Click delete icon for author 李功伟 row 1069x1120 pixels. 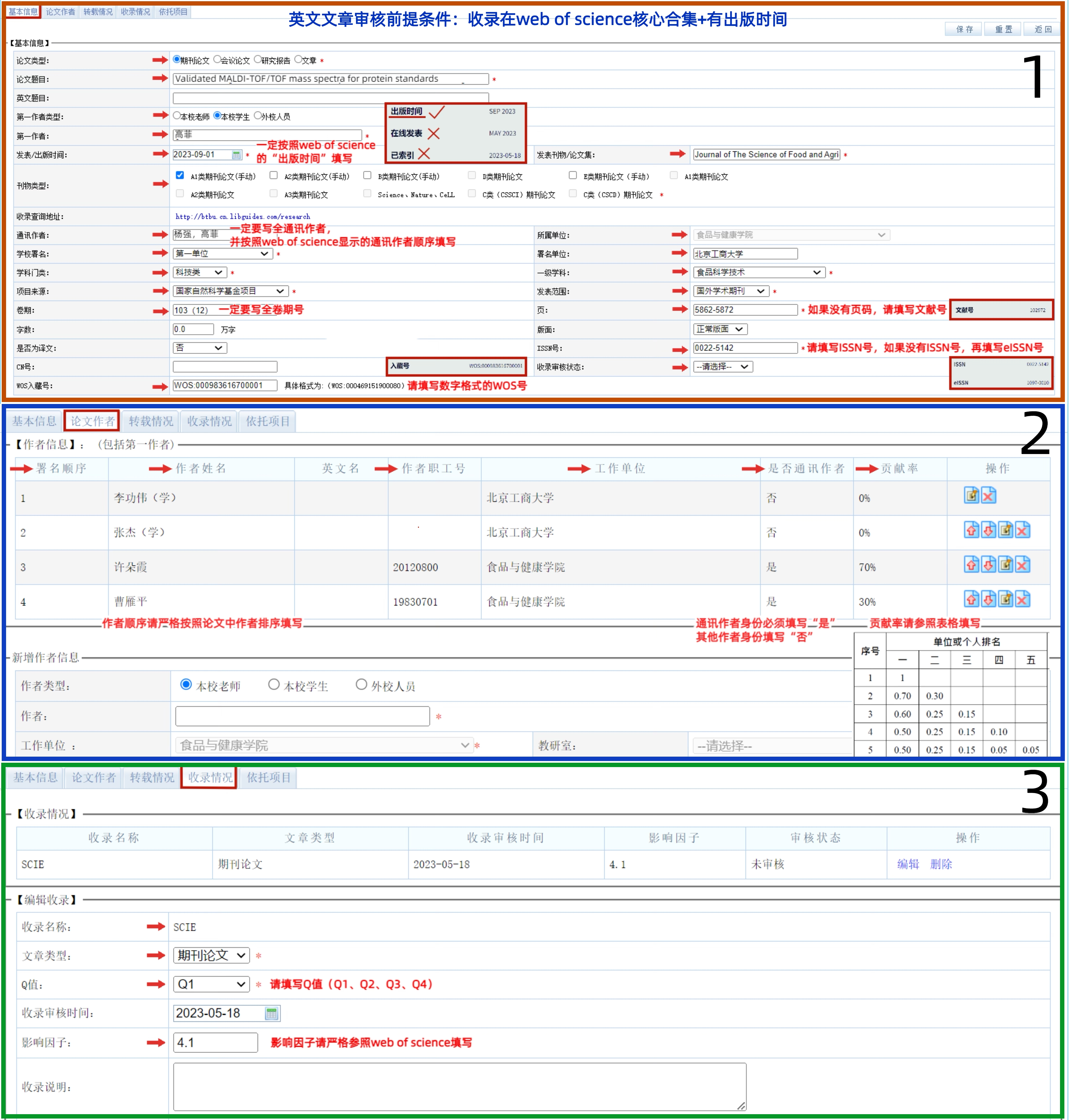(x=989, y=495)
